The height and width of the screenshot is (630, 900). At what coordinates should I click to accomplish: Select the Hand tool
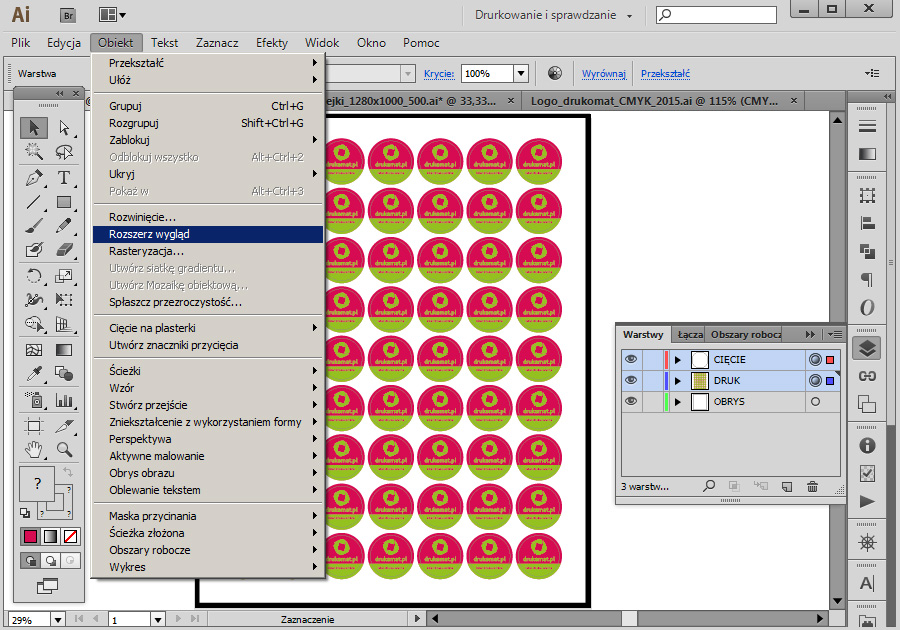pos(34,450)
